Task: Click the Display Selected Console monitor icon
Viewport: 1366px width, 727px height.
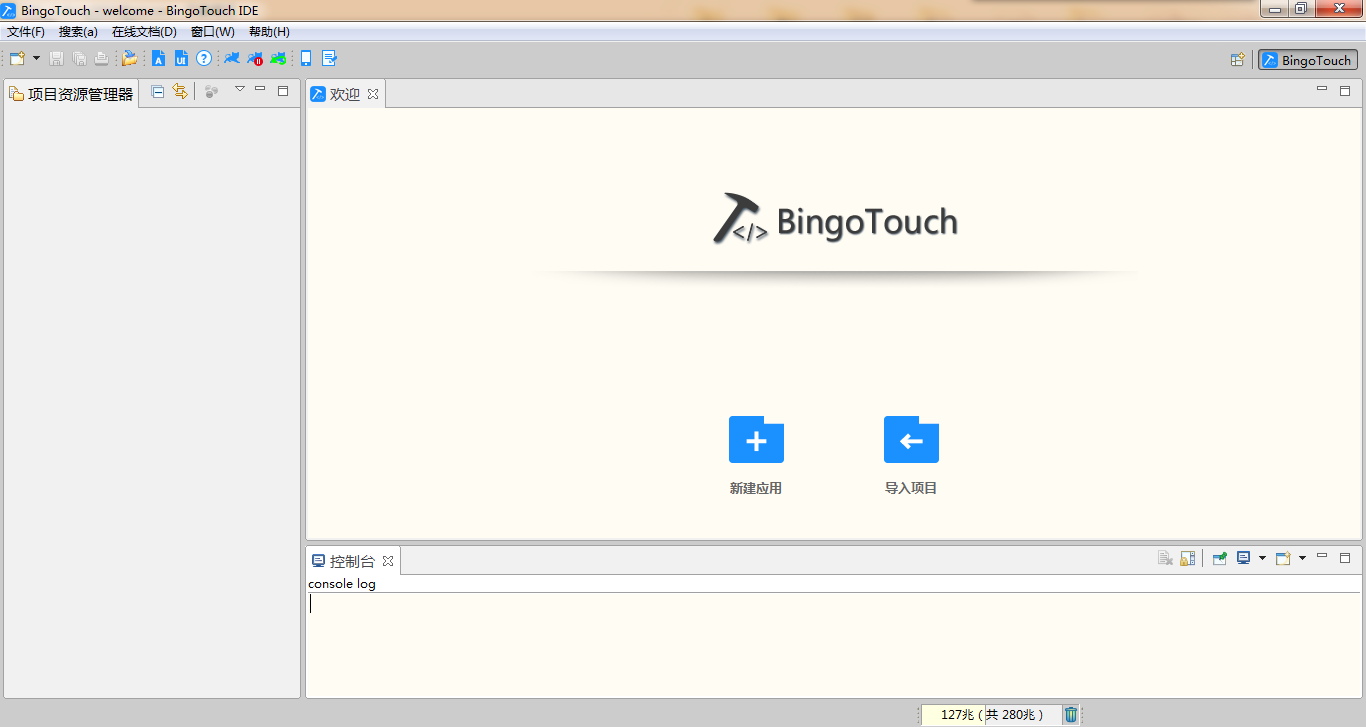Action: point(1243,558)
